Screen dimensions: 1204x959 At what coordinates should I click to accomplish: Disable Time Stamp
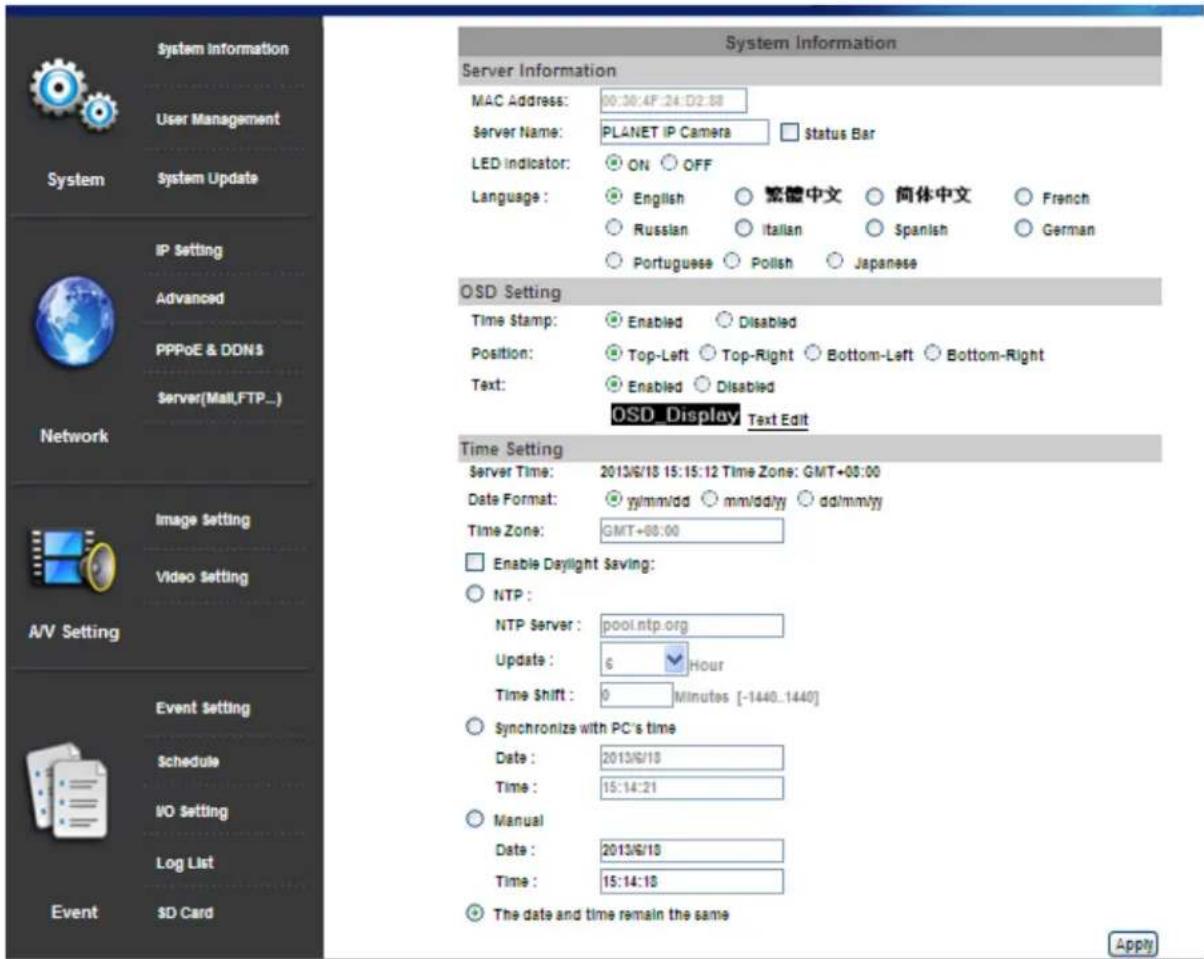724,321
